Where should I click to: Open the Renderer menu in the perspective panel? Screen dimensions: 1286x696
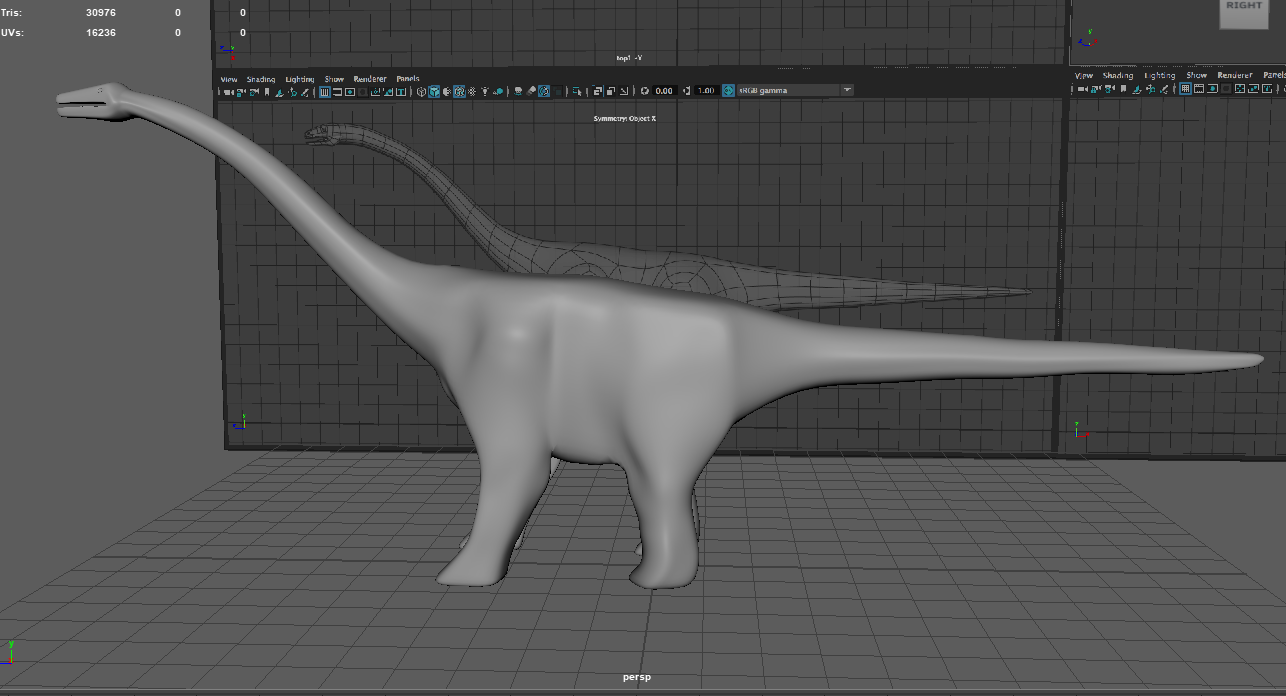coord(370,78)
